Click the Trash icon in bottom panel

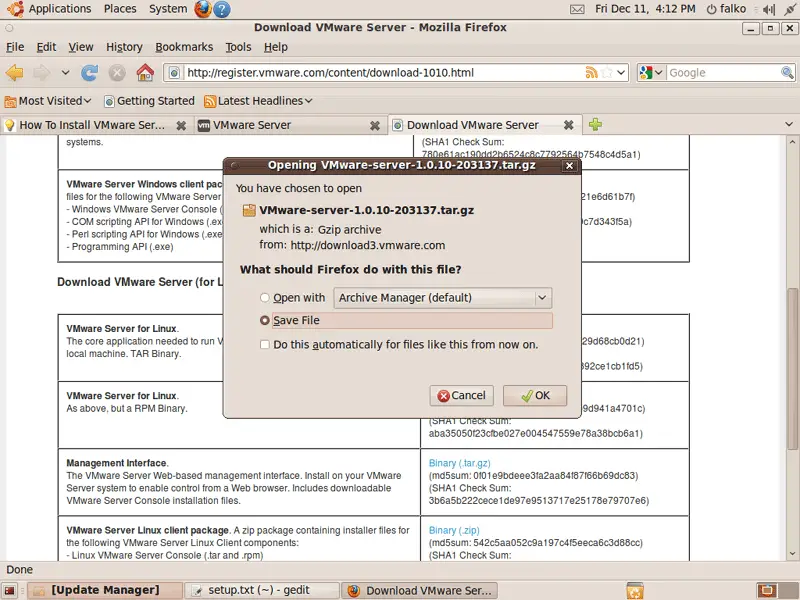pyautogui.click(x=635, y=590)
